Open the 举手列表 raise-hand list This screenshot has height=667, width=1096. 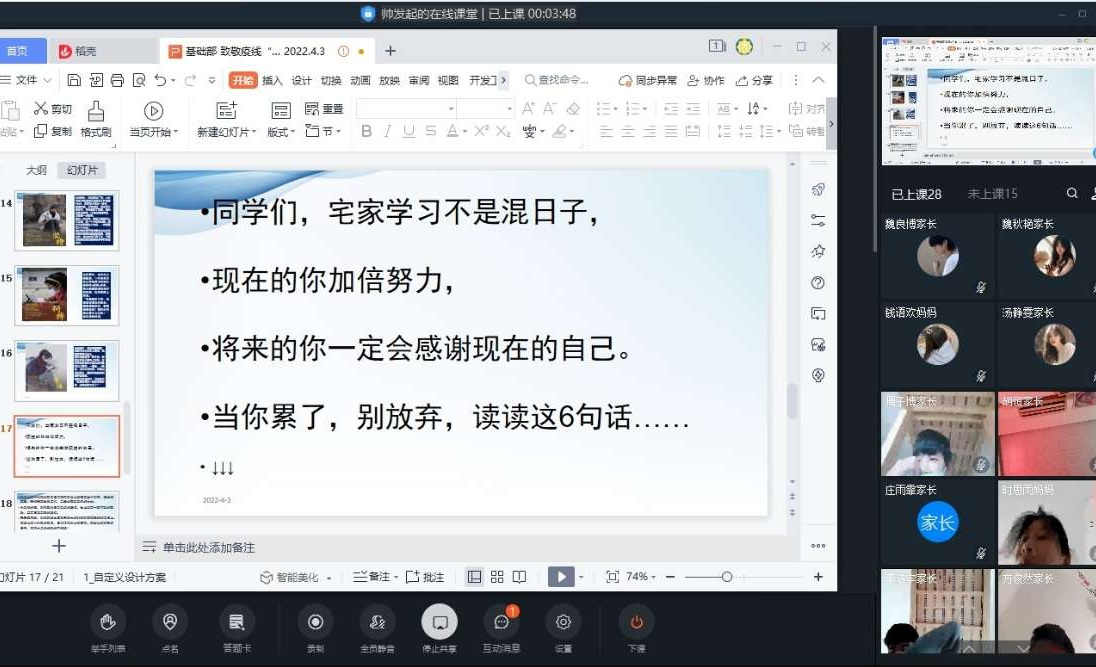pyautogui.click(x=107, y=623)
